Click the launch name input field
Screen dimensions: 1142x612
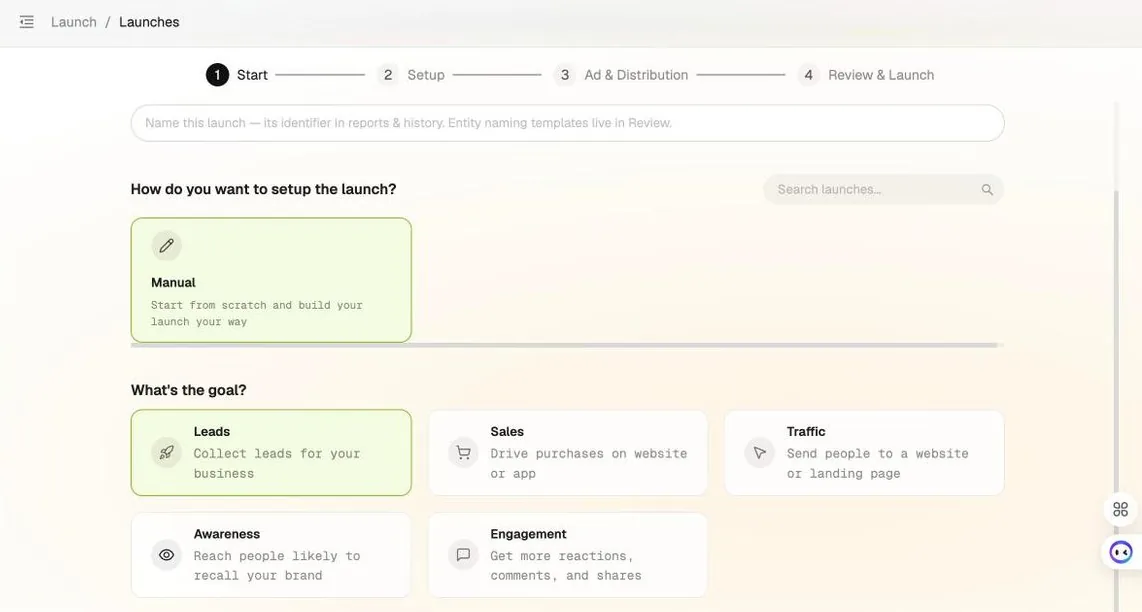pos(567,123)
